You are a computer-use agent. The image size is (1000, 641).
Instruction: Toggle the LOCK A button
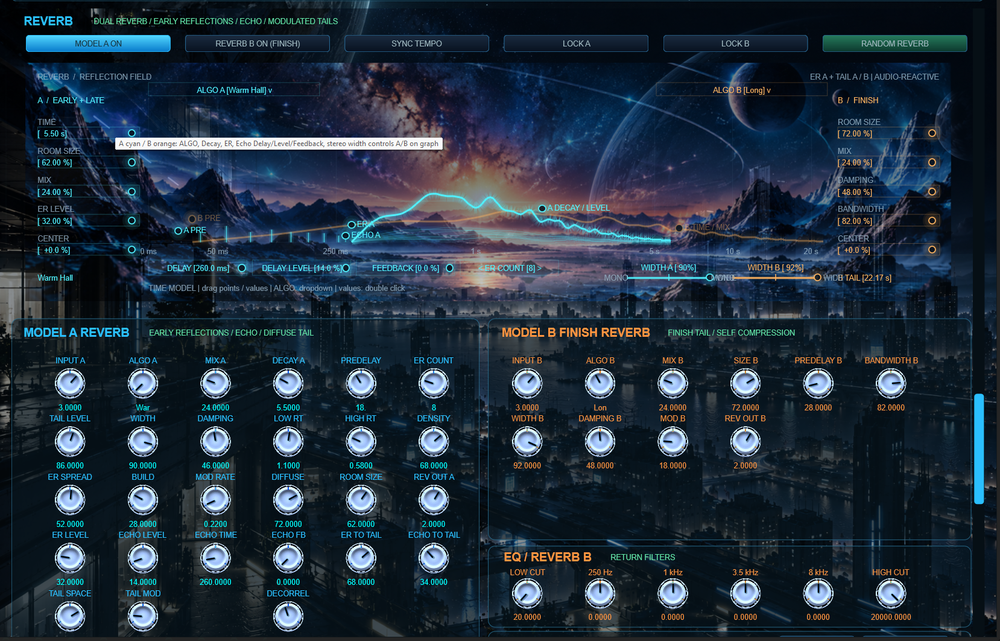(576, 43)
